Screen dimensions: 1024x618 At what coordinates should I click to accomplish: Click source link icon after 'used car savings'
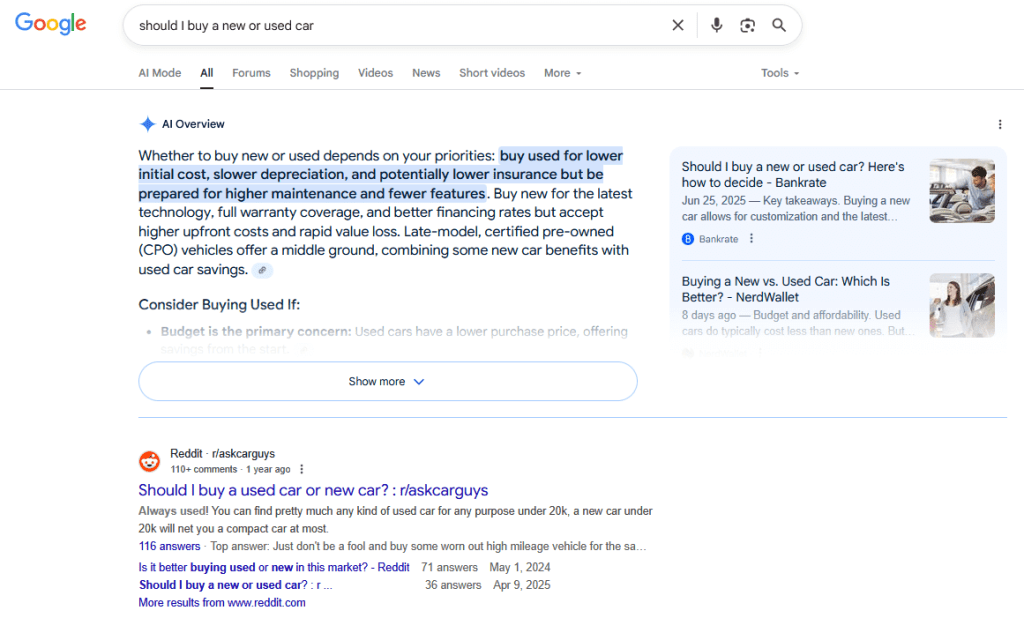click(x=262, y=270)
